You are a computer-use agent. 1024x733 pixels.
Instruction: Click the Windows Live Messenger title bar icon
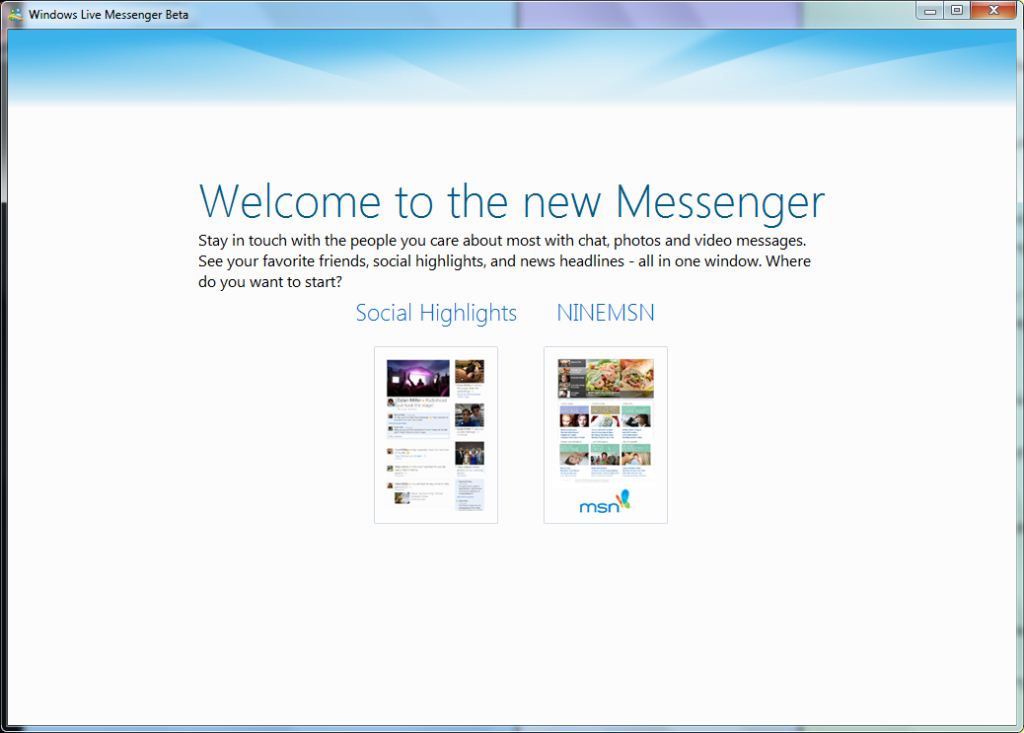[14, 14]
